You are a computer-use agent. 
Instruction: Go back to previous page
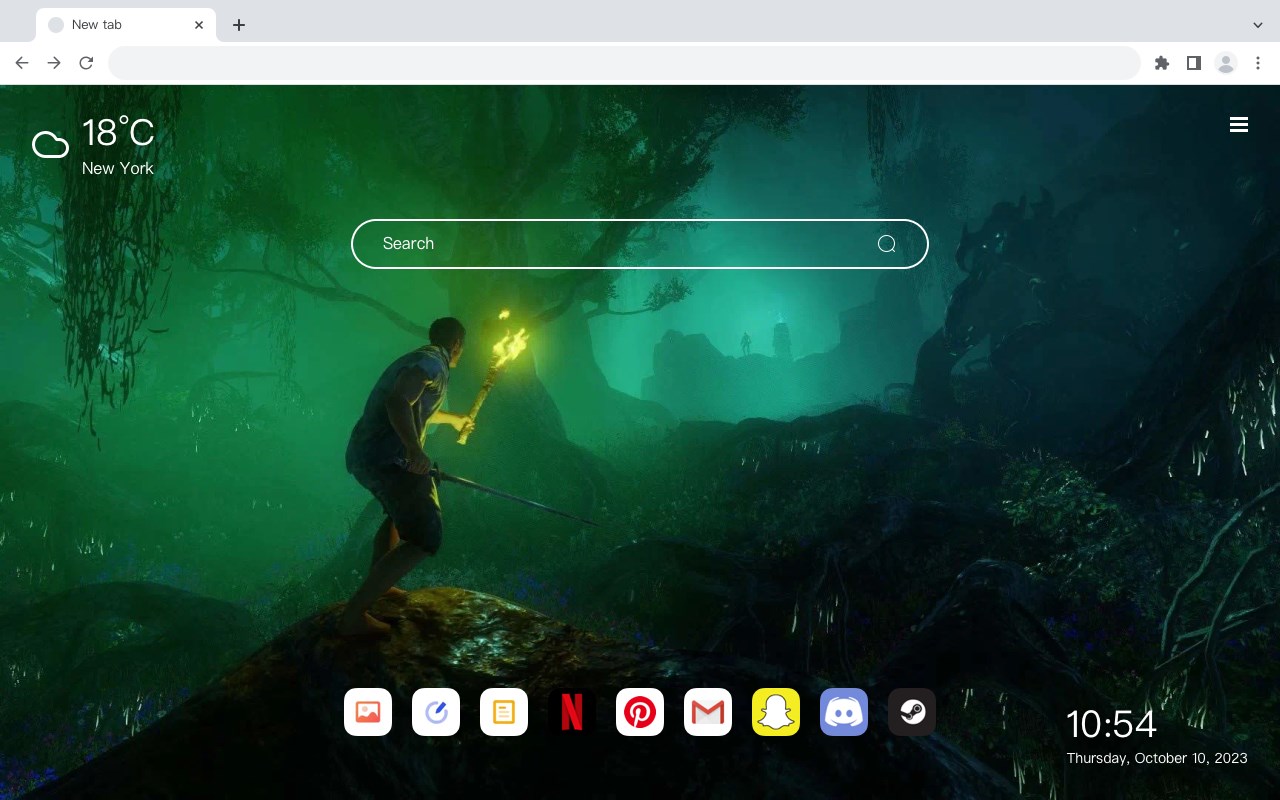tap(22, 63)
